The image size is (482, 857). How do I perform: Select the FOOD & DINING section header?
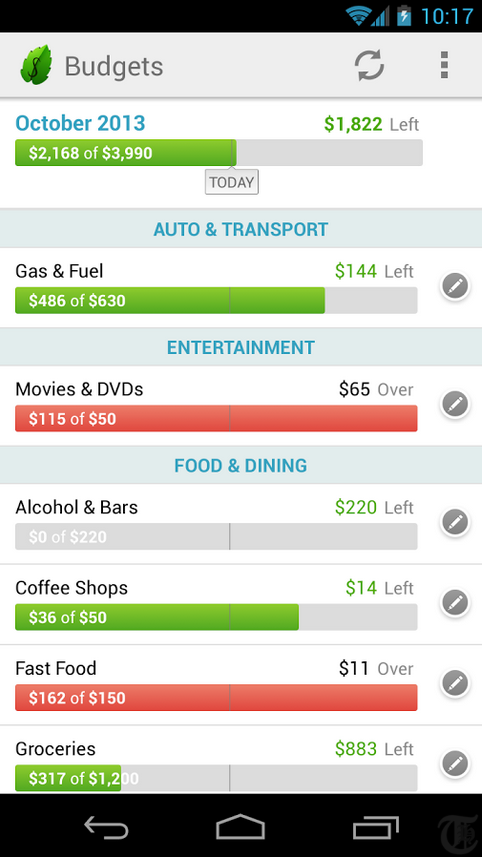(x=241, y=466)
